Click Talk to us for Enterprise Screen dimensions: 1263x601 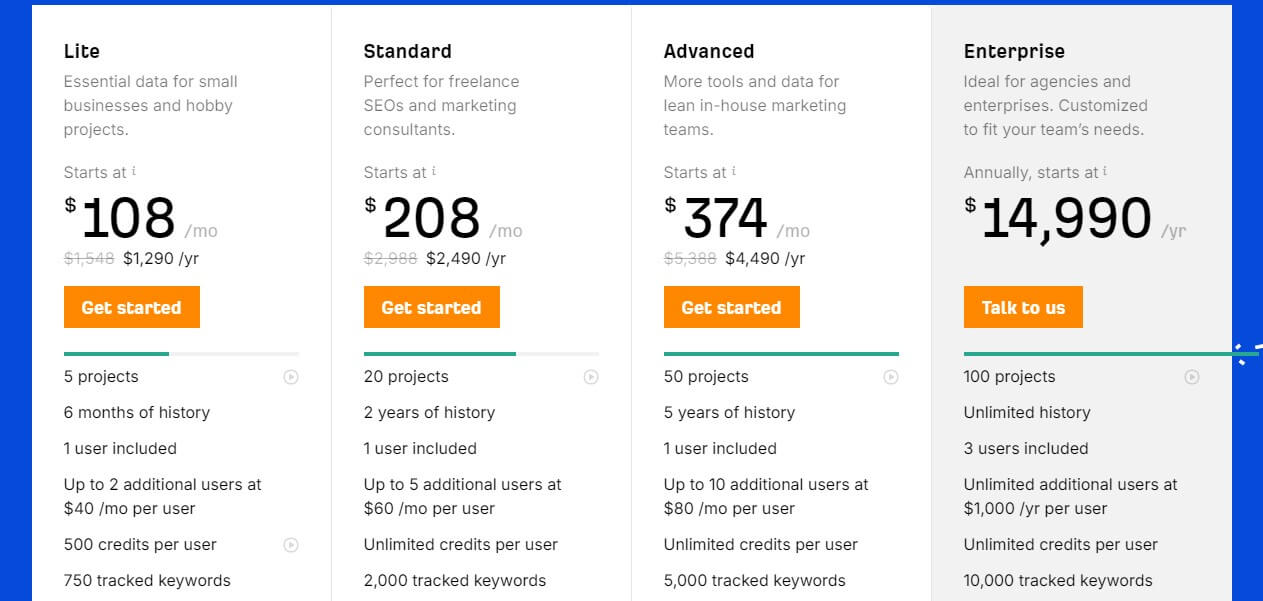[x=1023, y=307]
